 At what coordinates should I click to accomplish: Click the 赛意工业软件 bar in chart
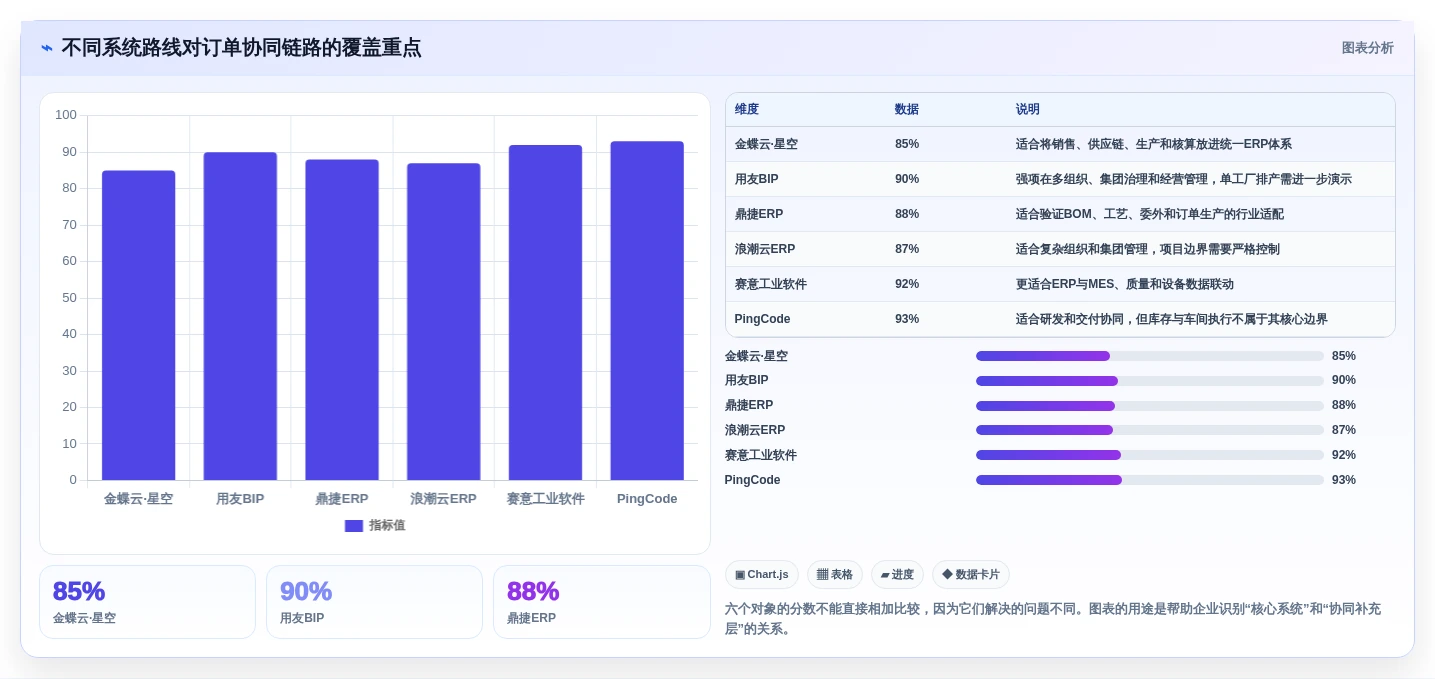point(545,313)
